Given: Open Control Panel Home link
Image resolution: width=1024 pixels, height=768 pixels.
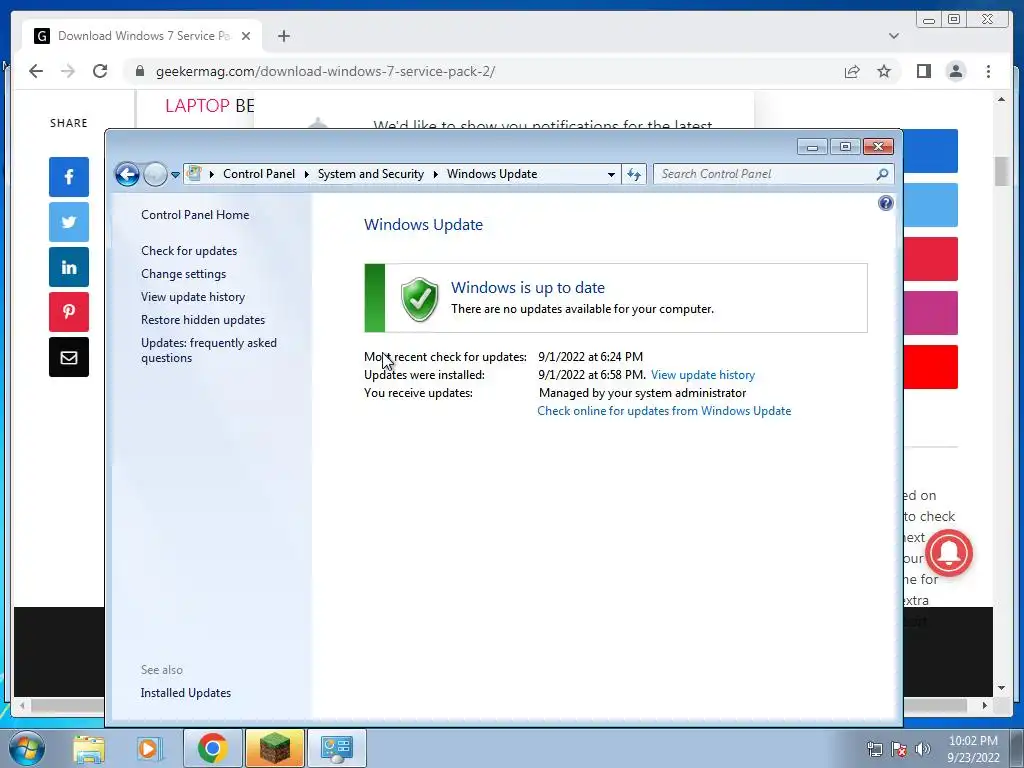Looking at the screenshot, I should pos(195,215).
